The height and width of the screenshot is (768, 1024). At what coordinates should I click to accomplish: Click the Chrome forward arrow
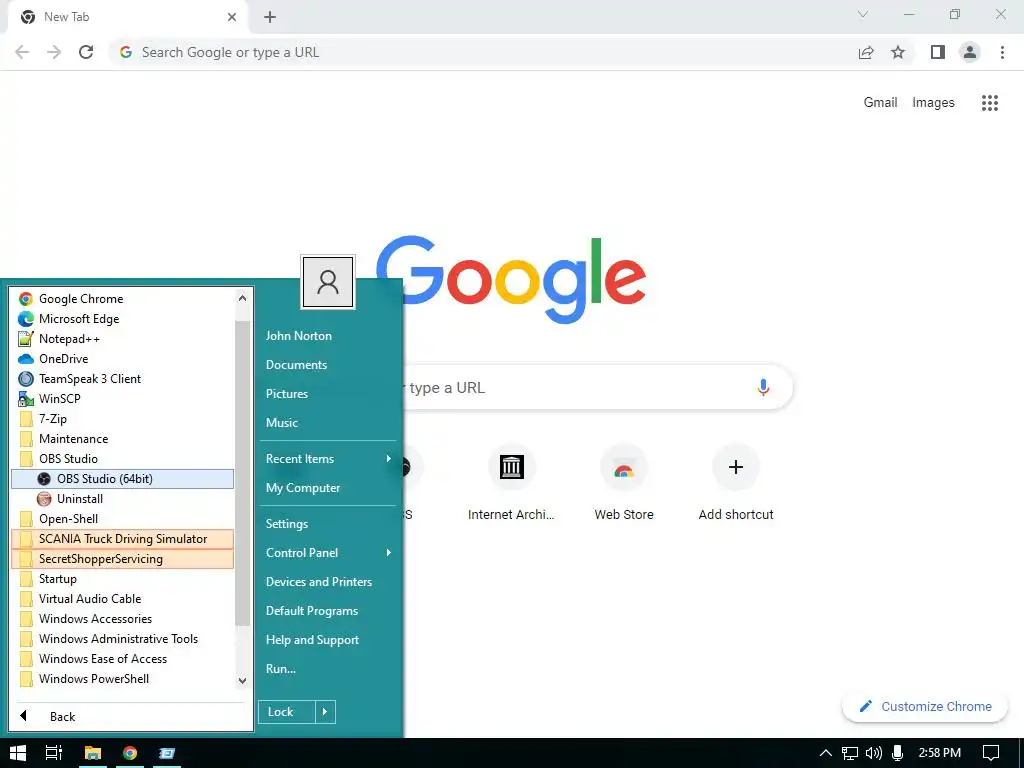click(54, 52)
